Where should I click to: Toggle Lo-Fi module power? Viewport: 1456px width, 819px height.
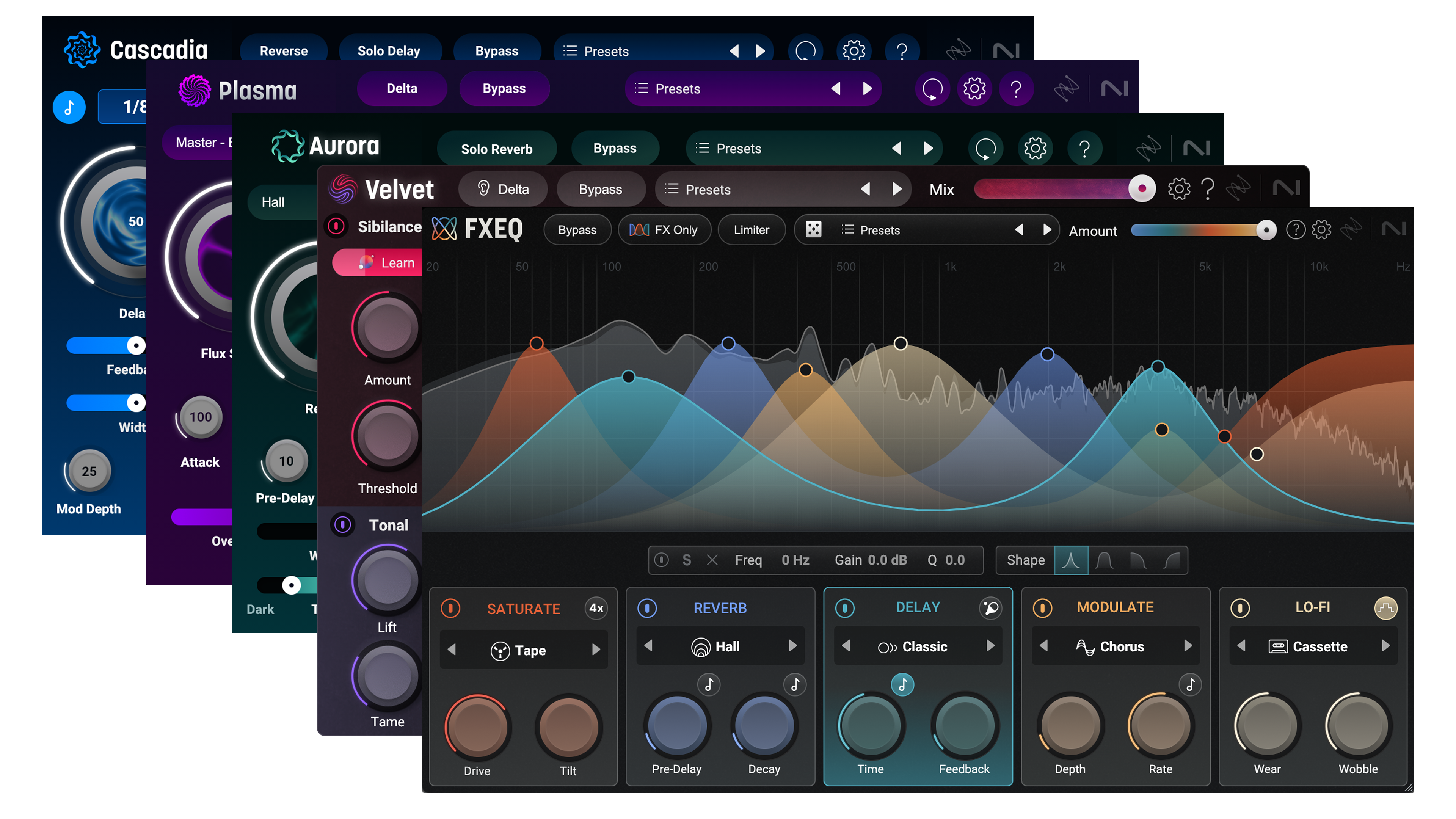coord(1240,608)
